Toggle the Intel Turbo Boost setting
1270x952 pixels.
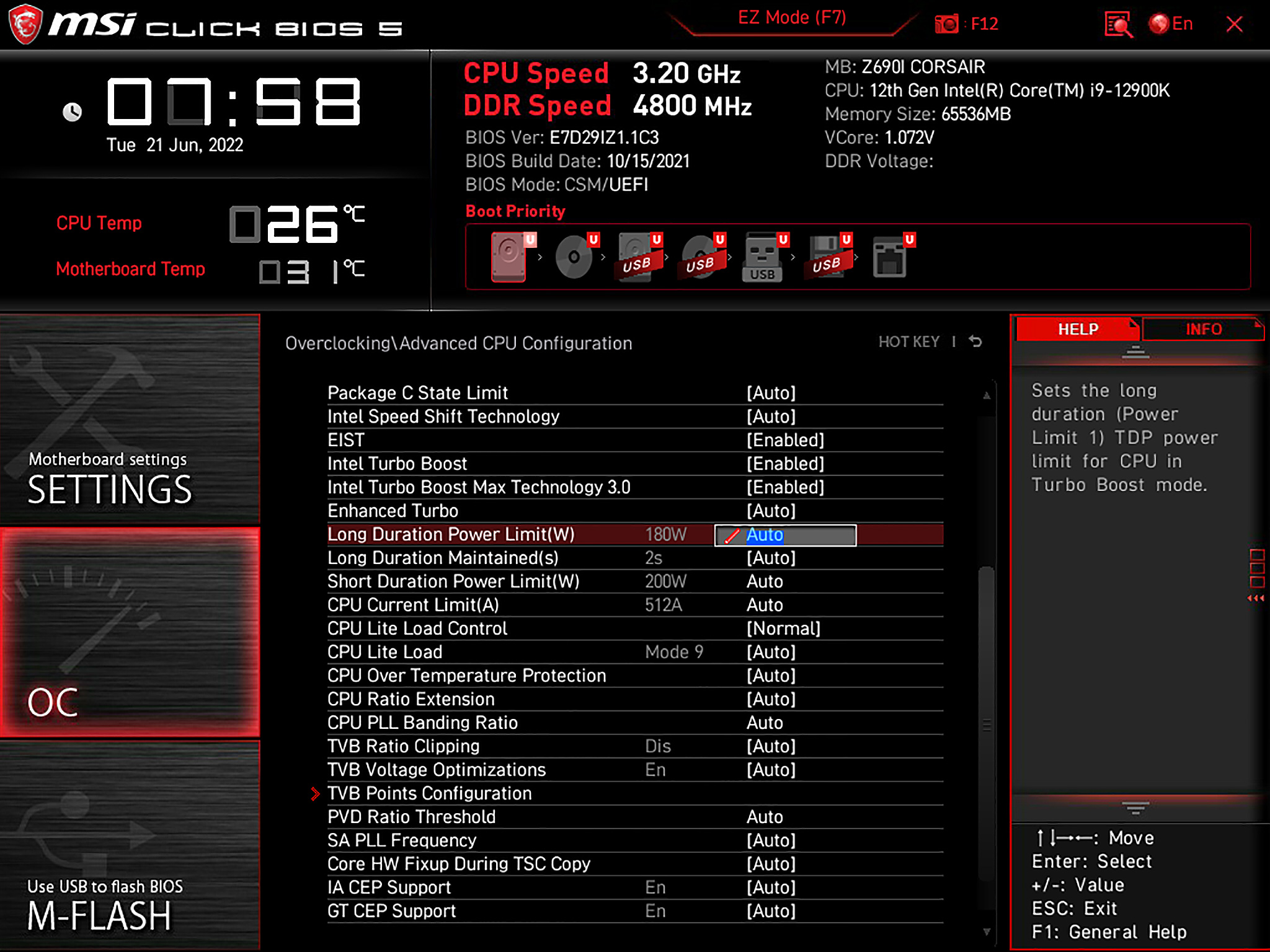point(785,464)
